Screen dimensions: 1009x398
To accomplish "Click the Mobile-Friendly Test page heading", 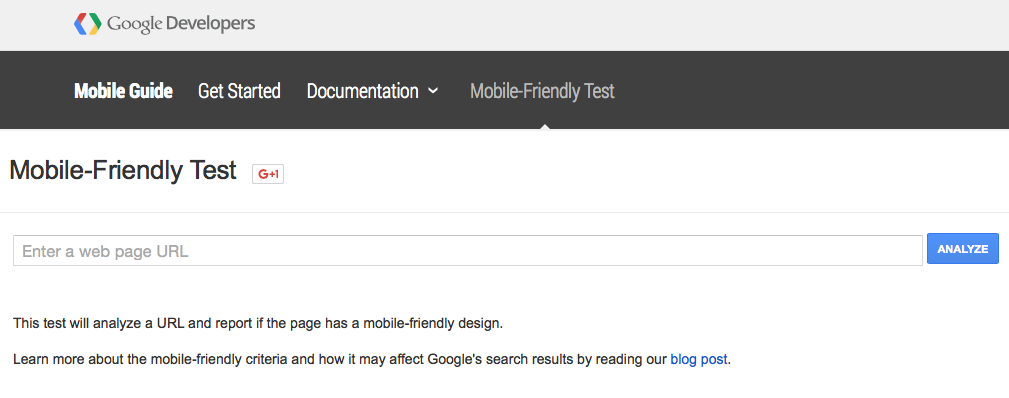I will coord(123,171).
